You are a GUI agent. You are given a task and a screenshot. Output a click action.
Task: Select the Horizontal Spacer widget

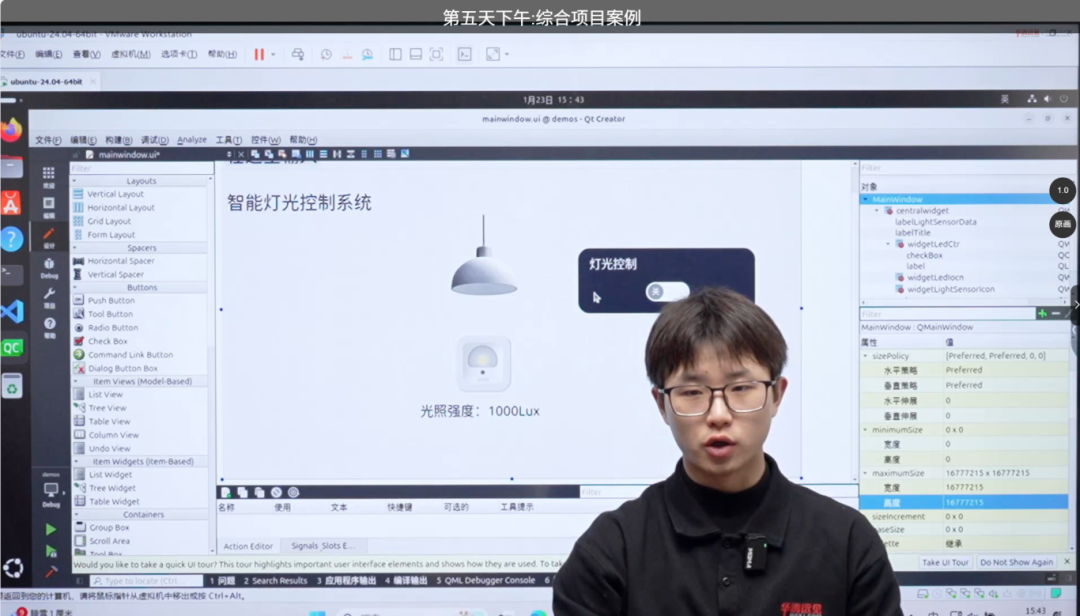coord(120,261)
